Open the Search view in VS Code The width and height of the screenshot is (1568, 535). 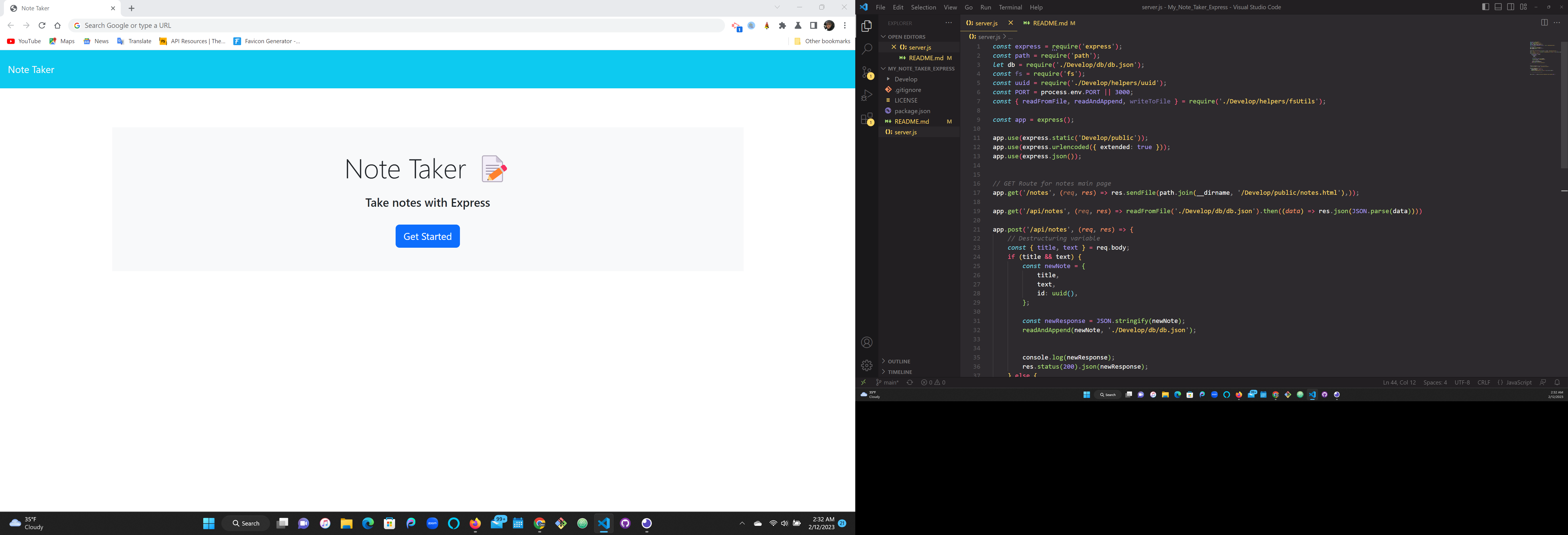[x=867, y=49]
